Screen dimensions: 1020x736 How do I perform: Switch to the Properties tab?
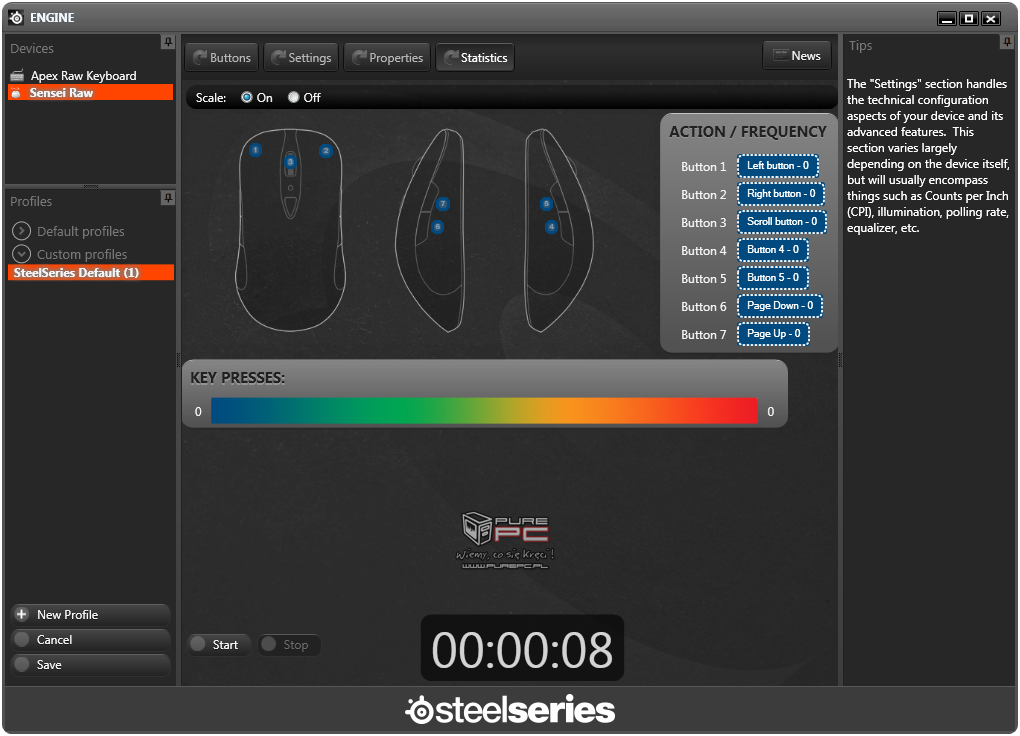(388, 57)
